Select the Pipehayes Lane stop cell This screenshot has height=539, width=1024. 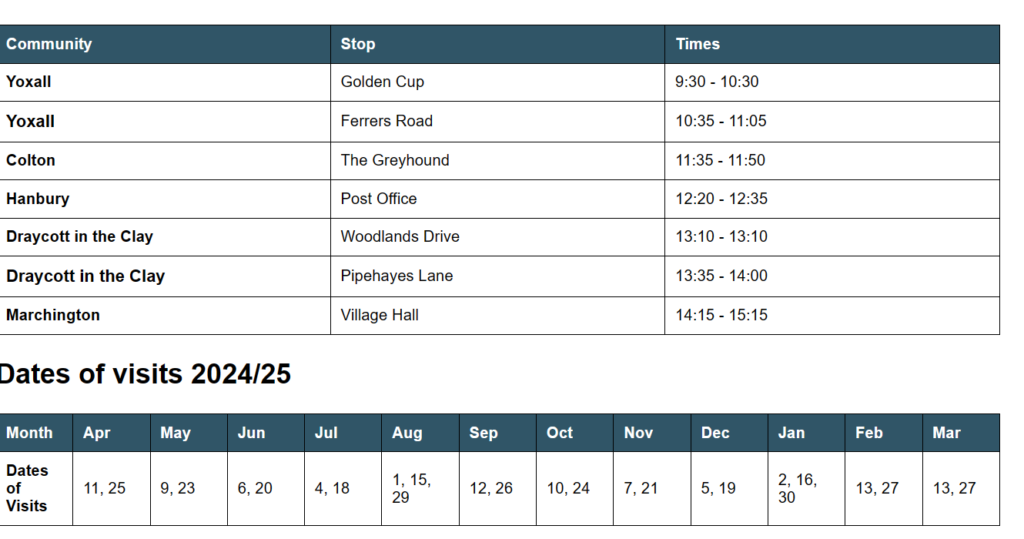(x=498, y=276)
